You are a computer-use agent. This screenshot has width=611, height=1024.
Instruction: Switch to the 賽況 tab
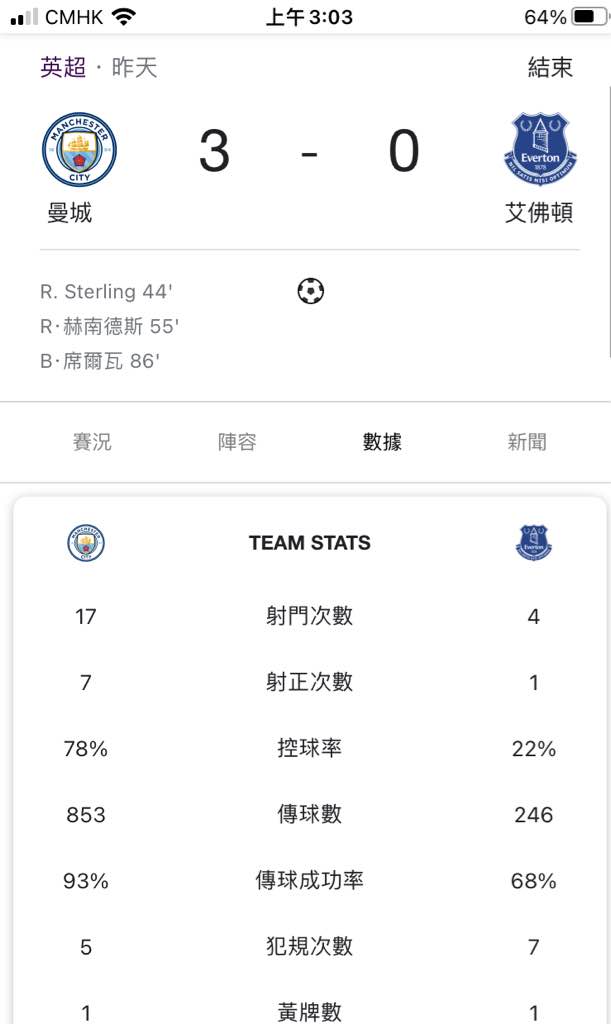coord(92,442)
